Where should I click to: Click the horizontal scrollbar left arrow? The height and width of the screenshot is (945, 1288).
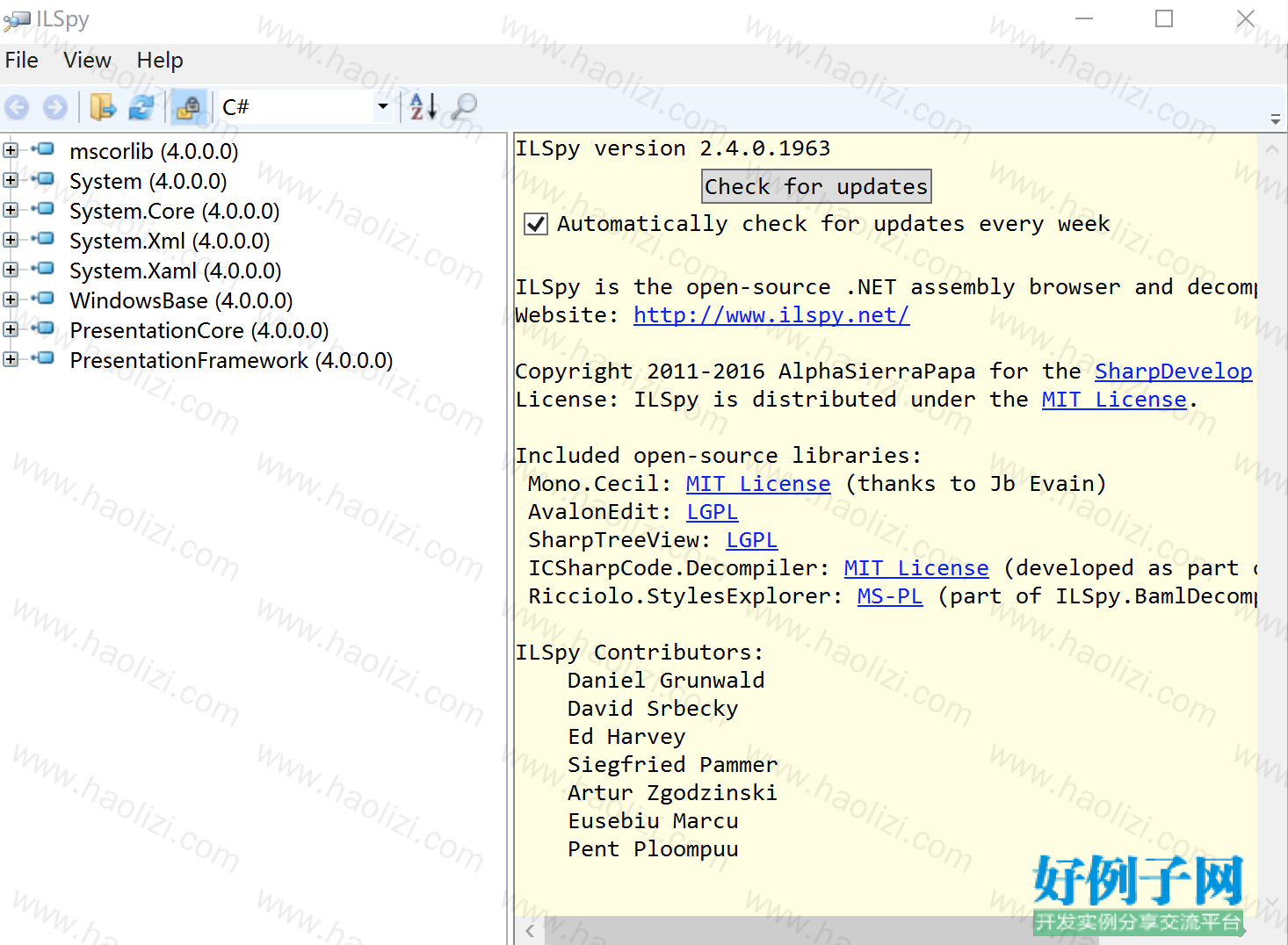click(x=530, y=931)
